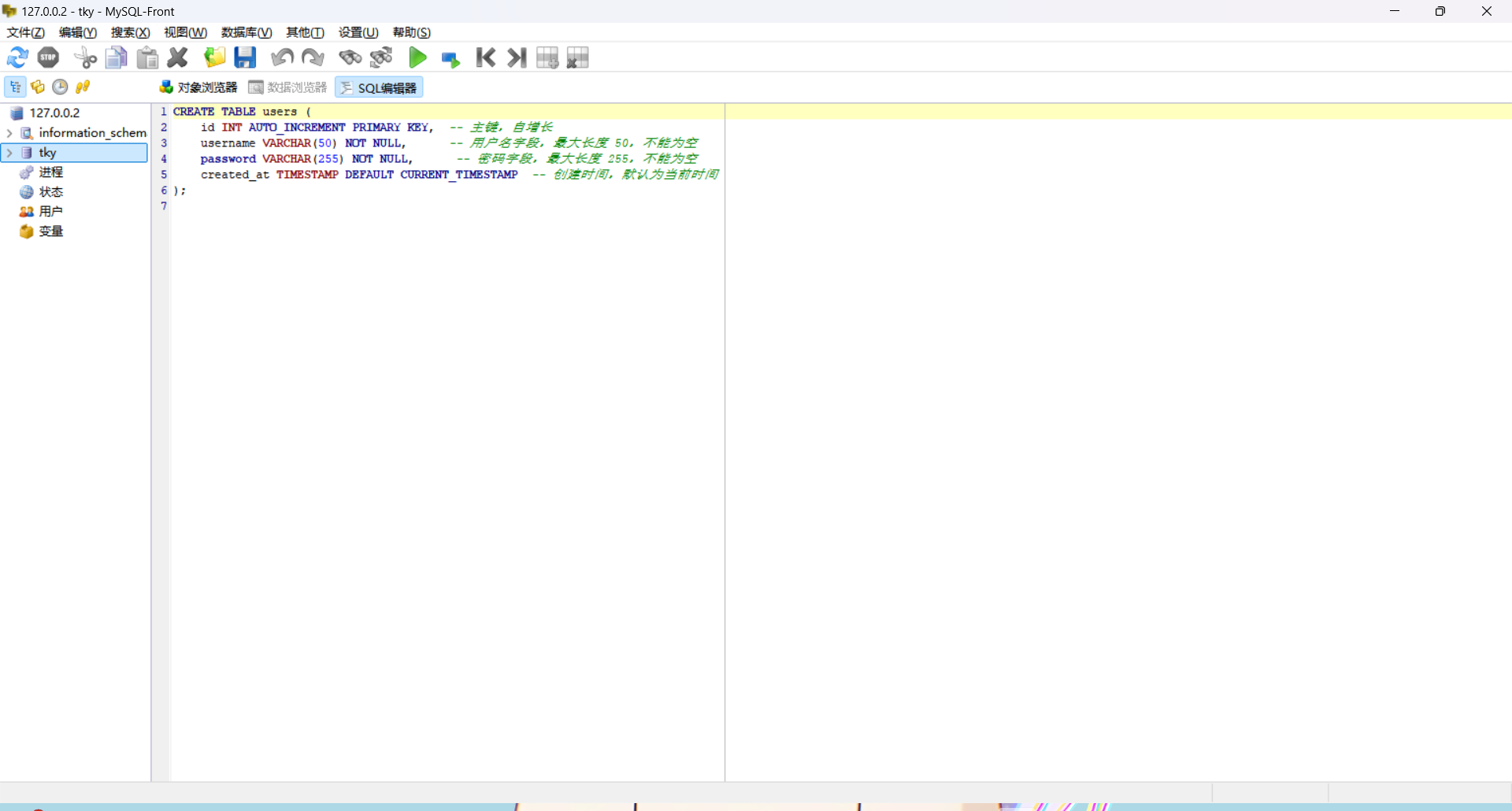
Task: Click the Insert record grid icon
Action: (x=547, y=57)
